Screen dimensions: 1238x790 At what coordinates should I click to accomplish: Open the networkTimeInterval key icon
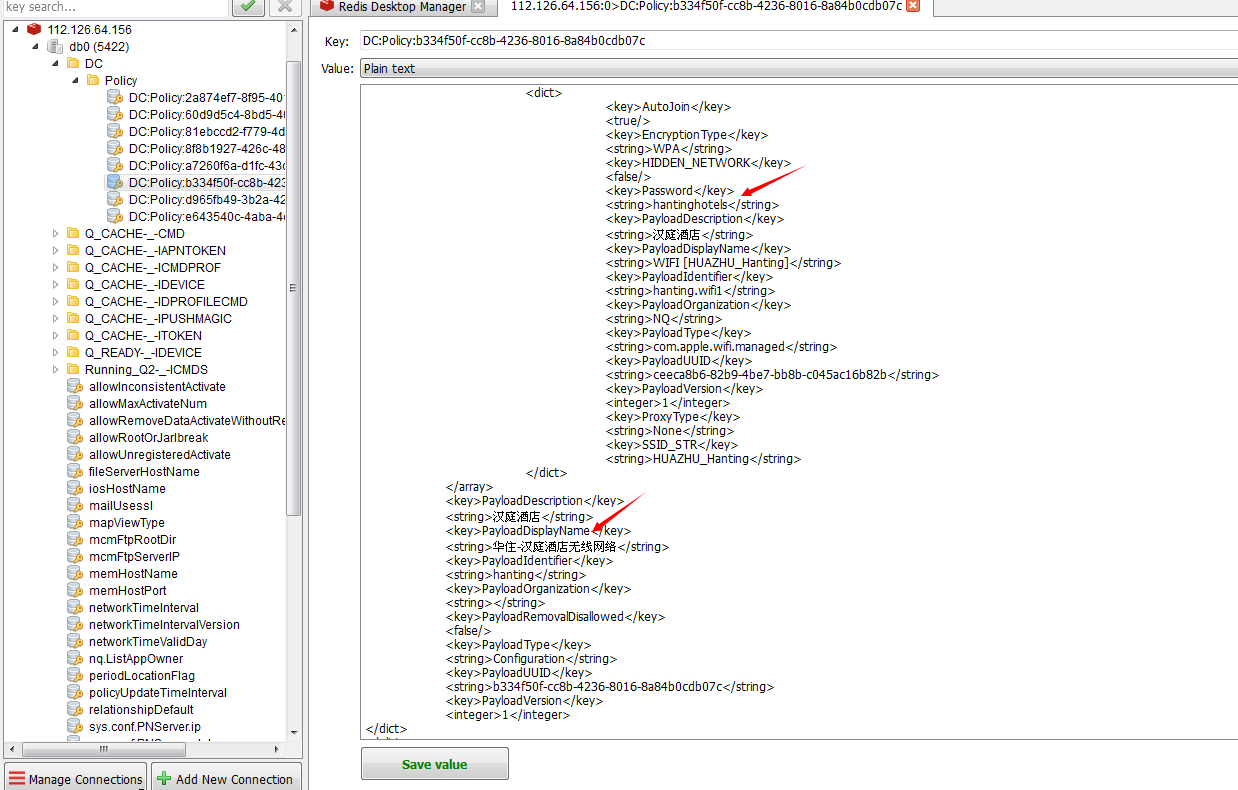[x=74, y=607]
